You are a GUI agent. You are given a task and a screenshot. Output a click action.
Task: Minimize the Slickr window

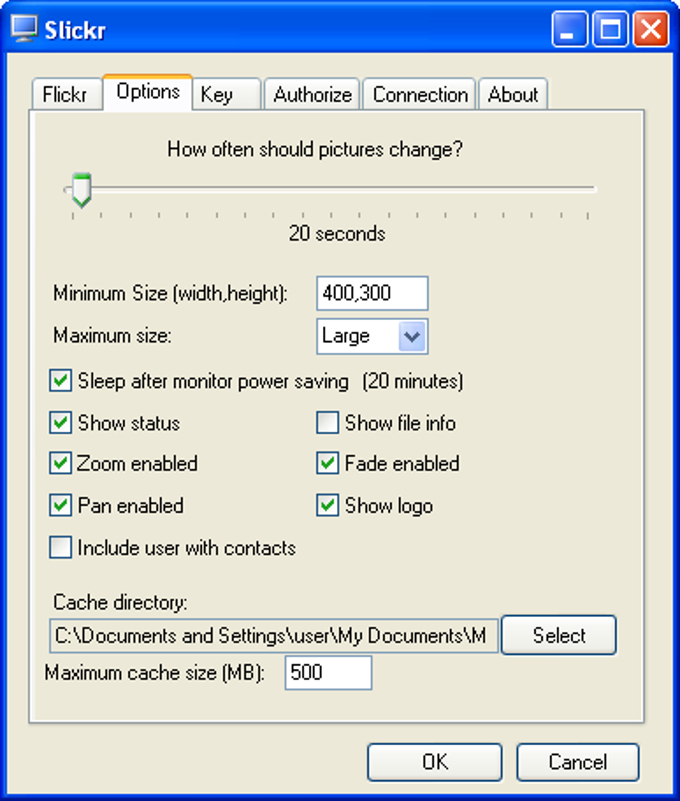click(569, 29)
